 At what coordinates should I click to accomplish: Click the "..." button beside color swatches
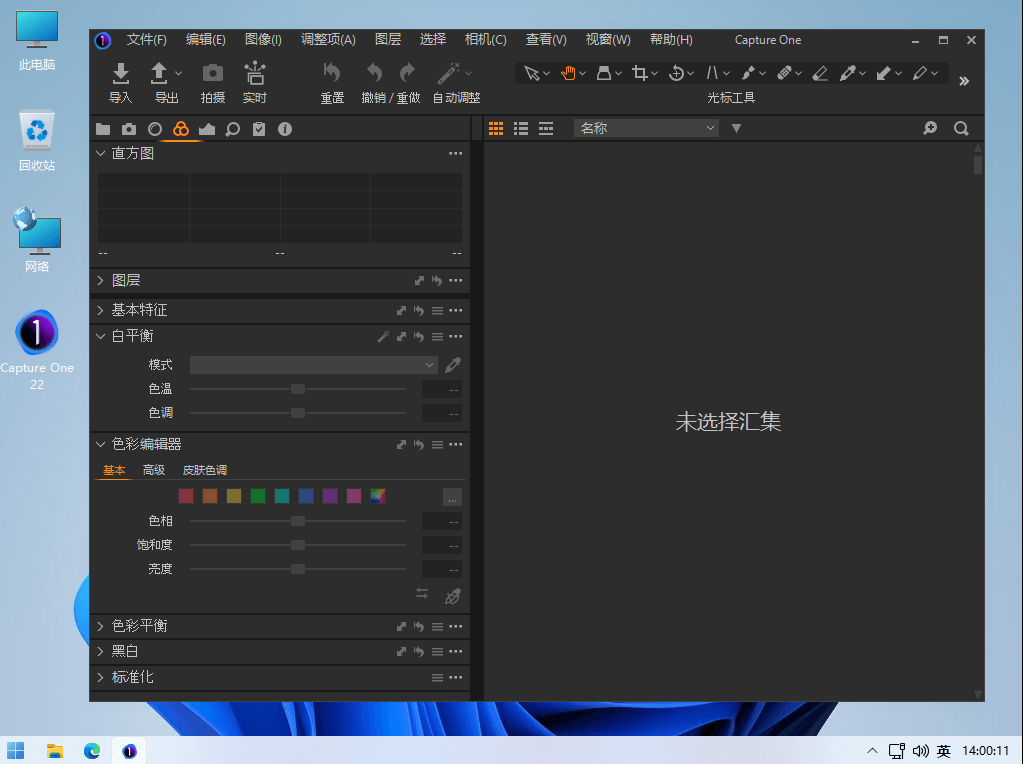coord(452,497)
